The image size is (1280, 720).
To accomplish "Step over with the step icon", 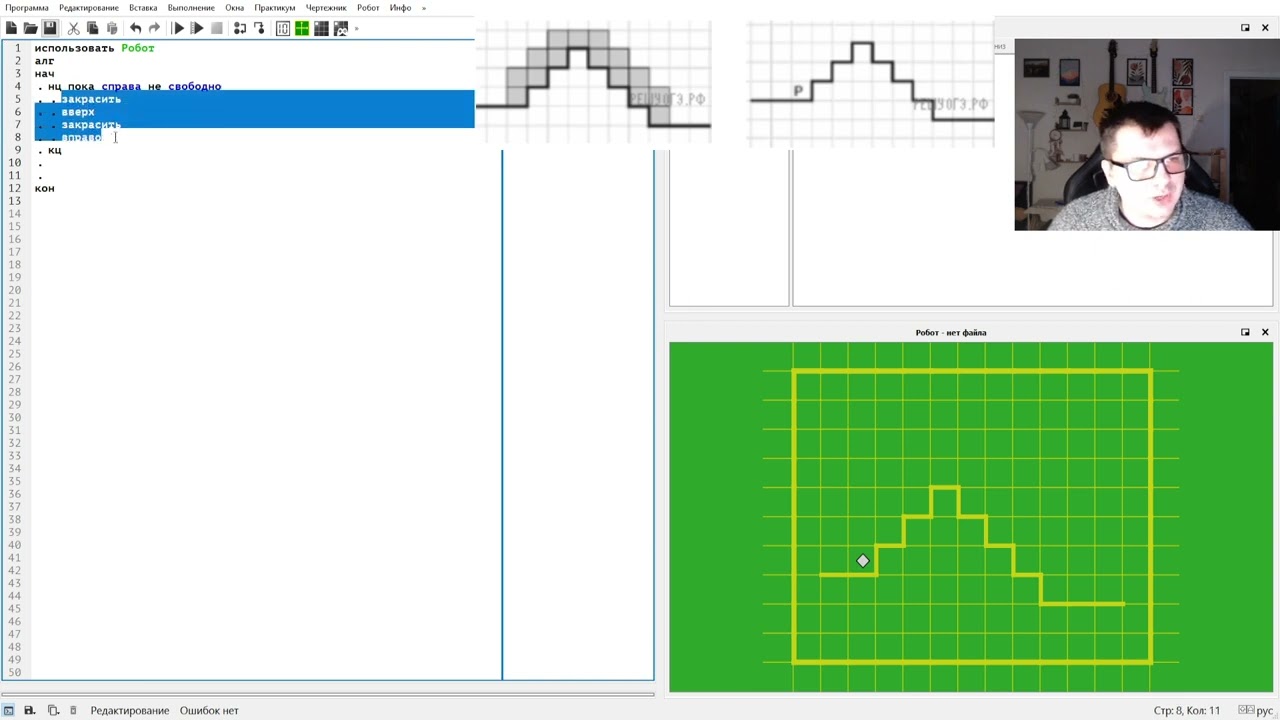I will (x=240, y=28).
